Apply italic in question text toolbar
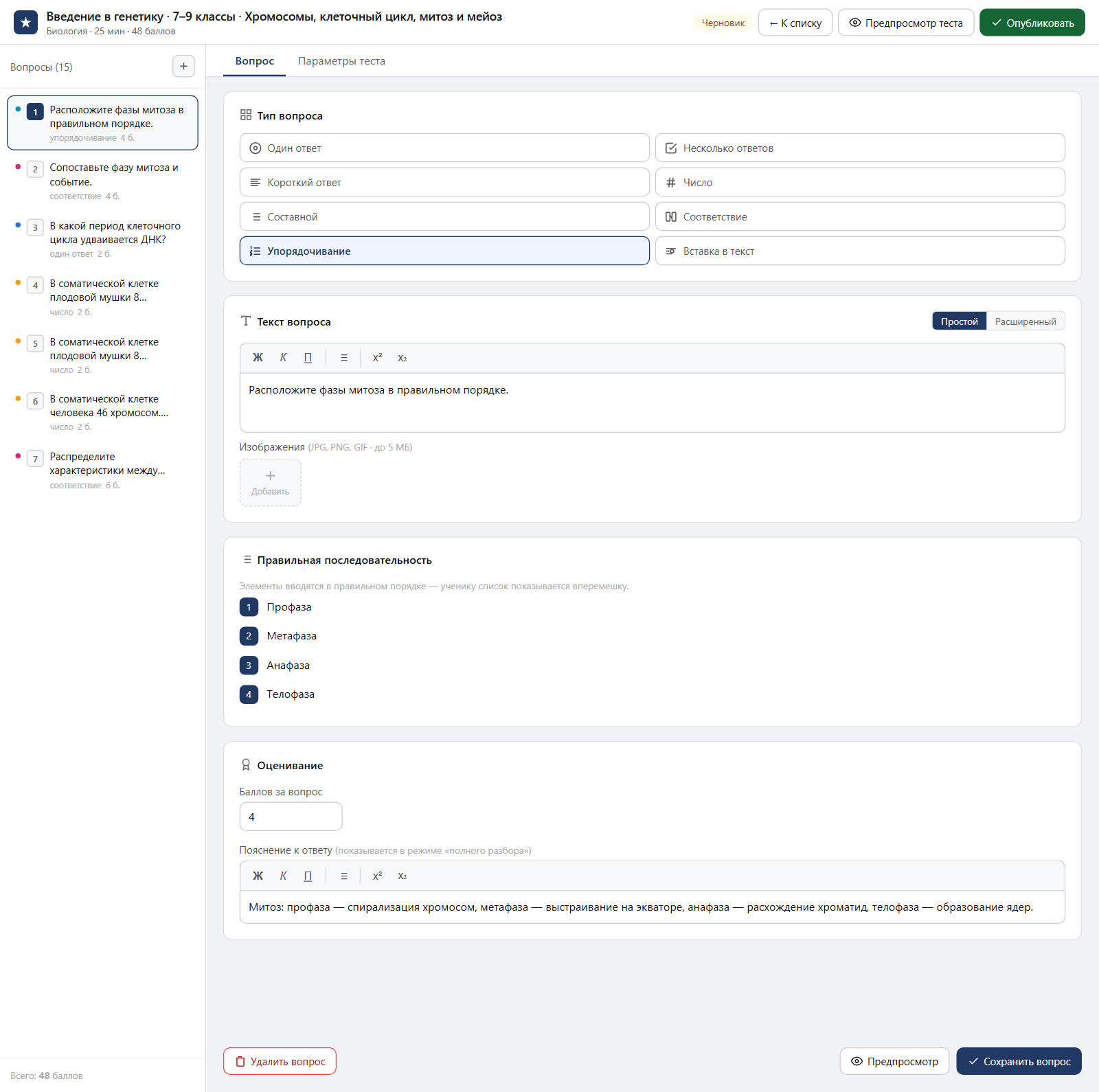Screen dimensions: 1099x1092 tap(283, 358)
